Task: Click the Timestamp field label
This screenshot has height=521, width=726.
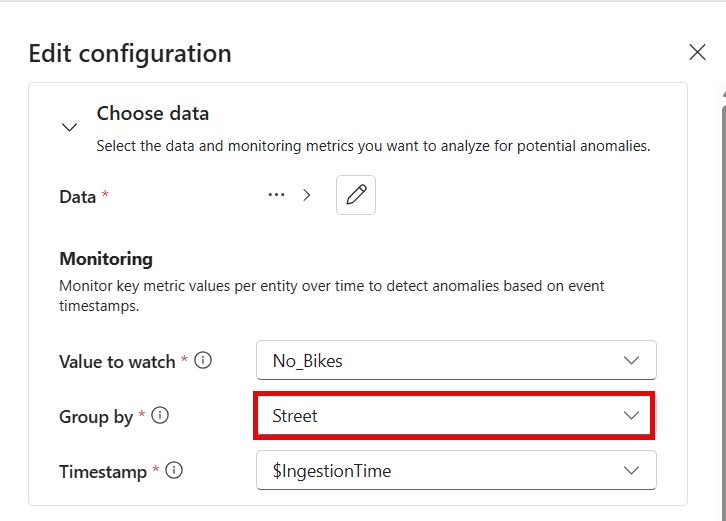Action: [x=103, y=471]
